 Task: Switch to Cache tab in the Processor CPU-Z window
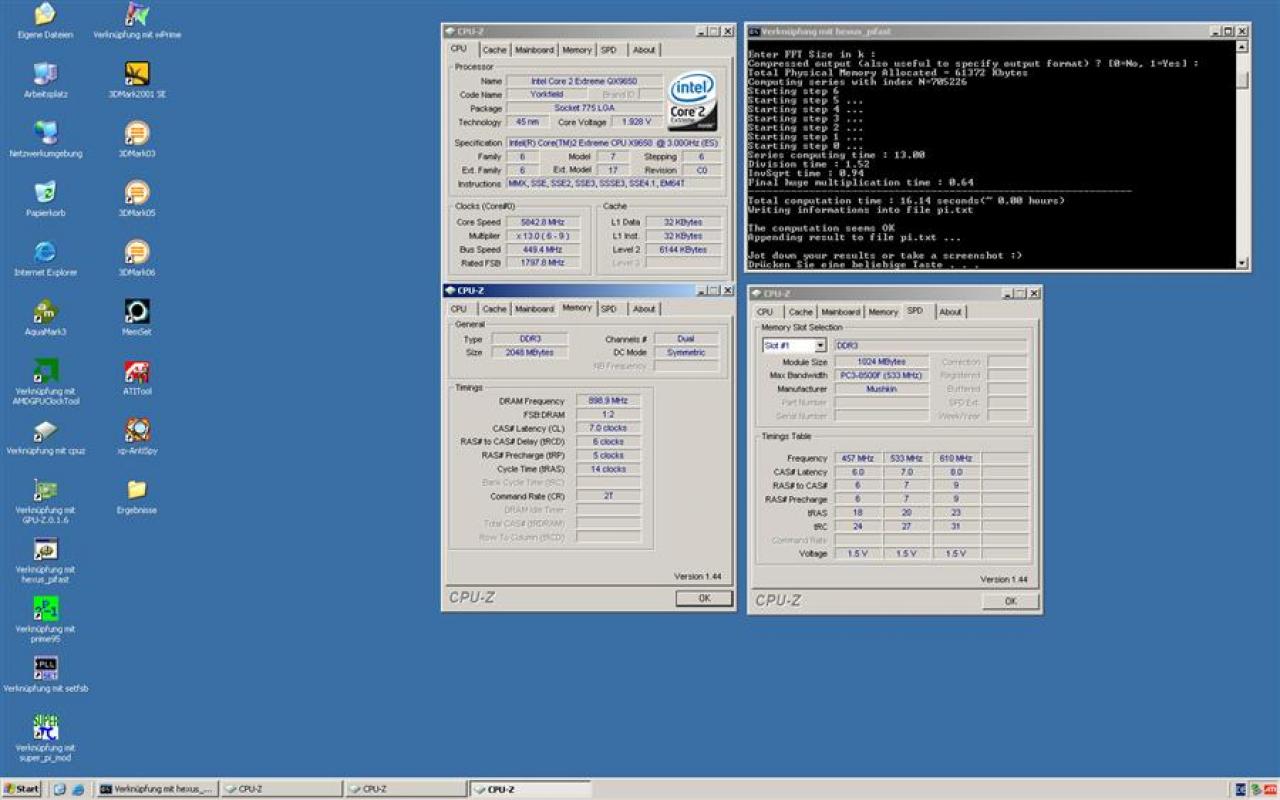(x=494, y=50)
